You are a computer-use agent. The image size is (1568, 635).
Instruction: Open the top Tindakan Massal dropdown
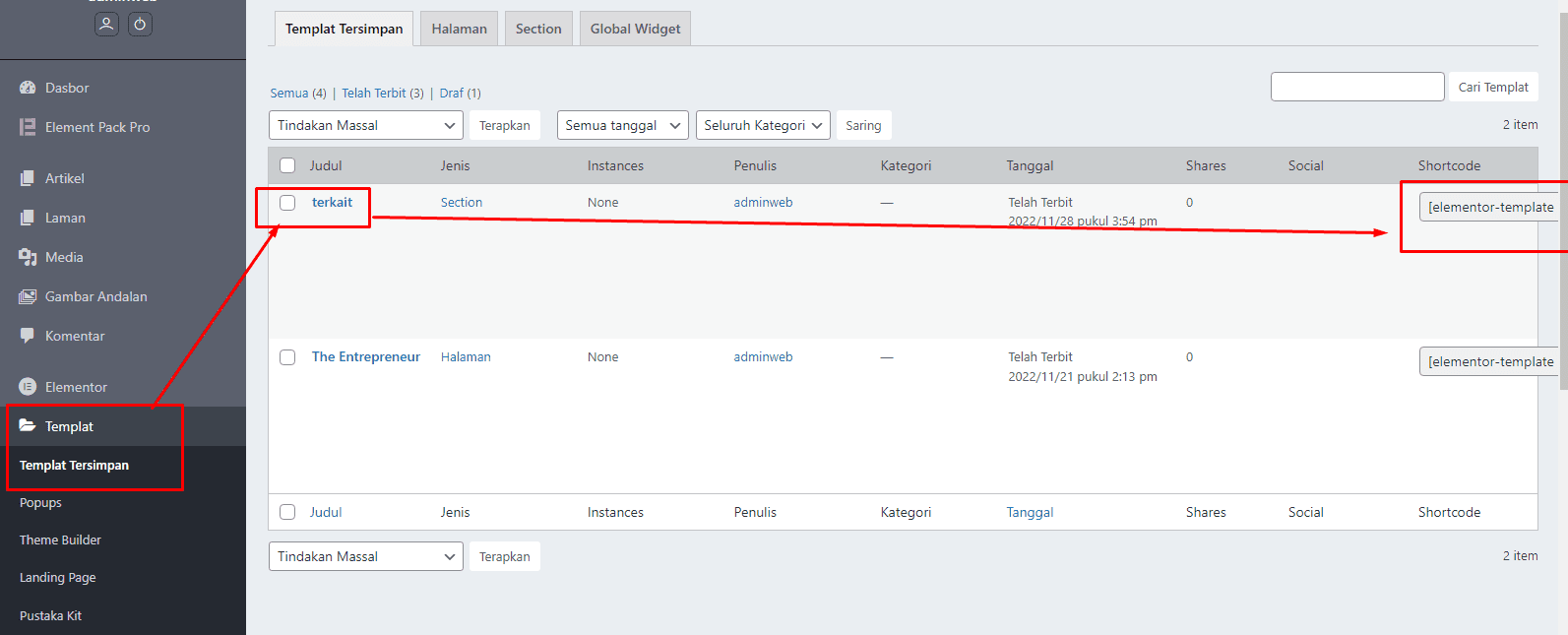365,125
